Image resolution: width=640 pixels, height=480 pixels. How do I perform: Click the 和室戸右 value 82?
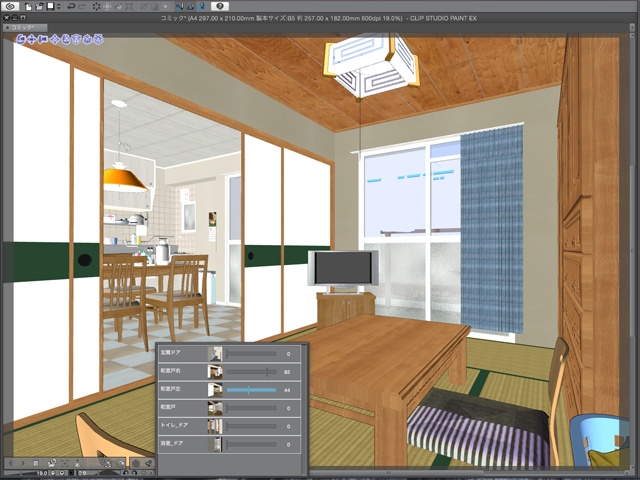[287, 372]
